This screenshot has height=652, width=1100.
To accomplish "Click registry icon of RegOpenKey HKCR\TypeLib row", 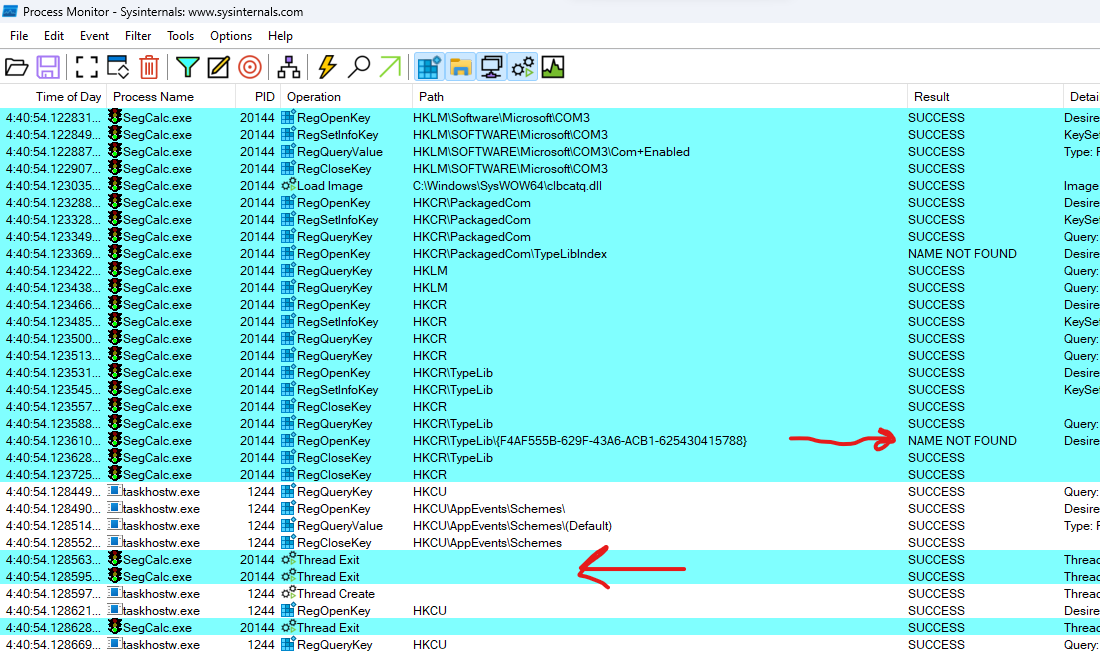I will (x=288, y=373).
